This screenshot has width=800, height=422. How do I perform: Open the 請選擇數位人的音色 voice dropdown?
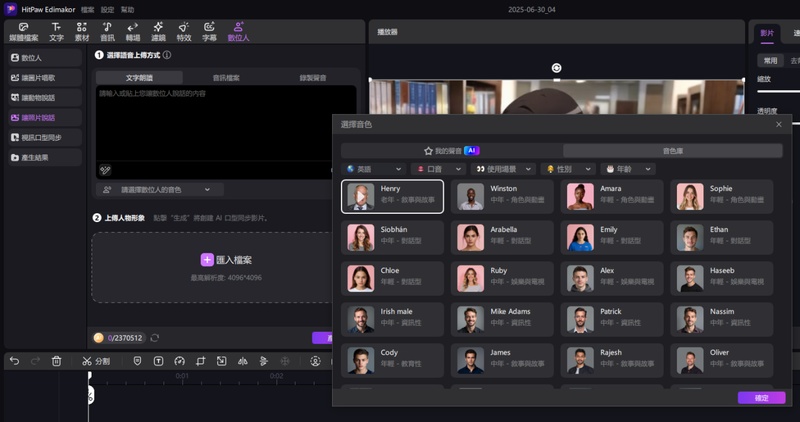pos(160,189)
